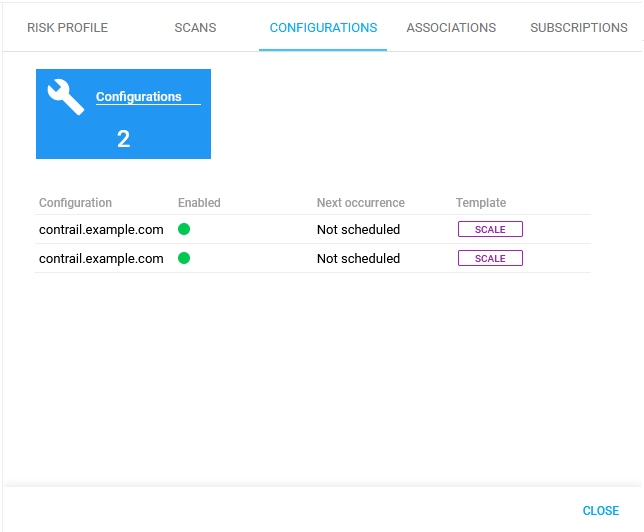Viewport: 644px width, 532px height.
Task: Click 'Not scheduled' in the first row
Action: pyautogui.click(x=358, y=229)
